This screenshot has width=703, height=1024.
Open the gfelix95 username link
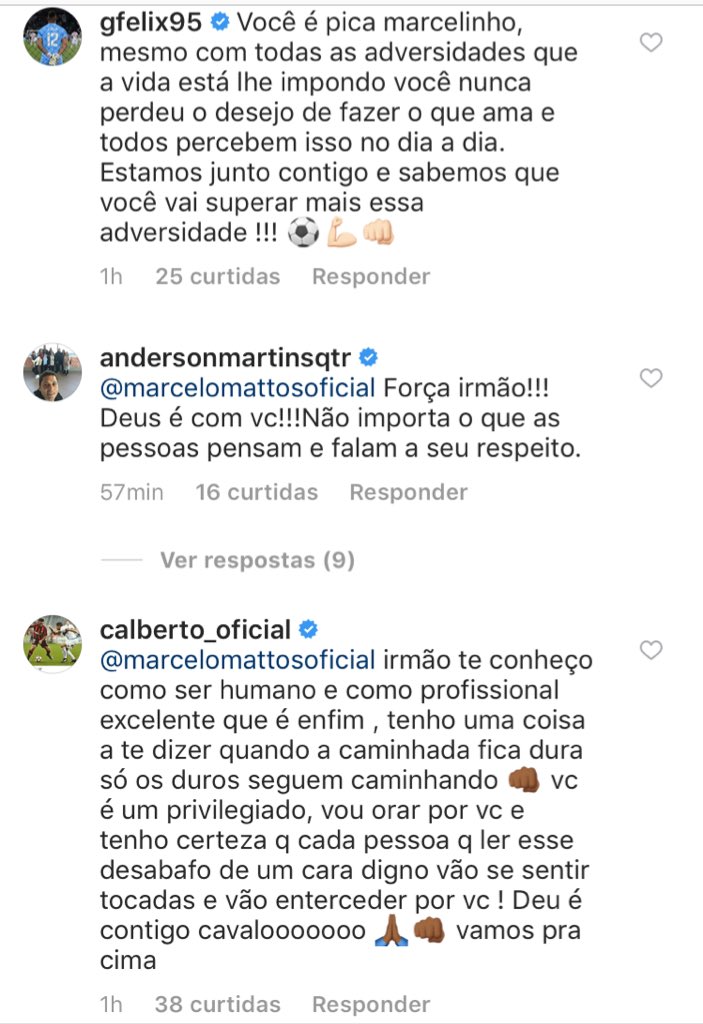tap(153, 18)
